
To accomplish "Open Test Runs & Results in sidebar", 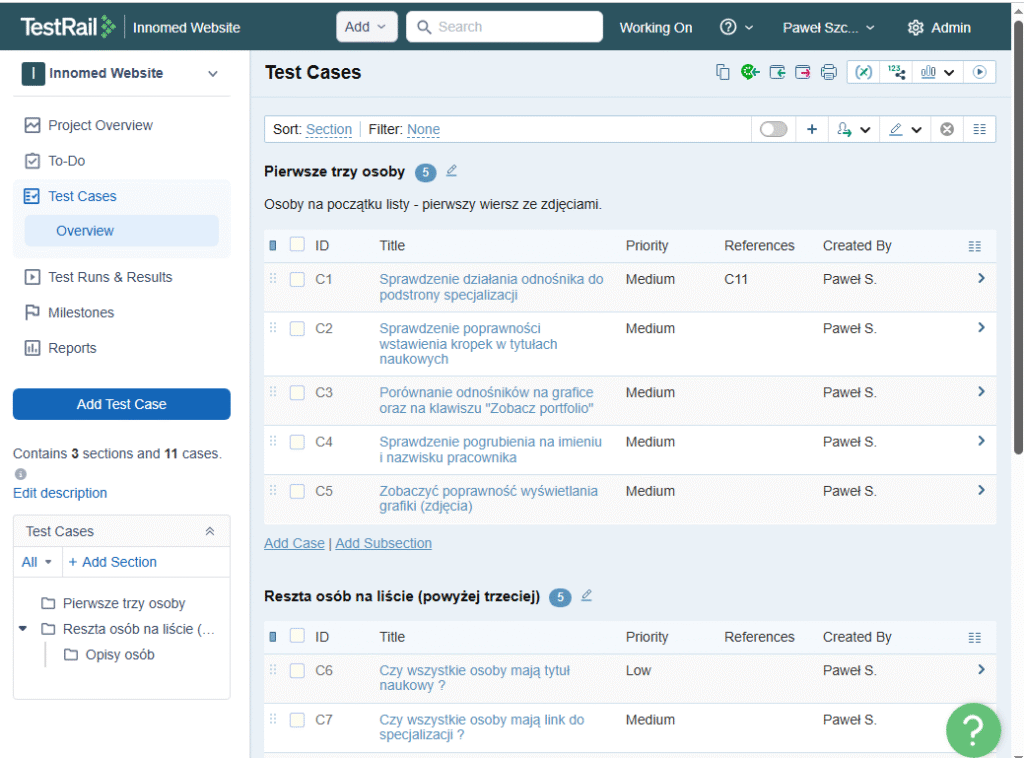I will click(x=110, y=277).
